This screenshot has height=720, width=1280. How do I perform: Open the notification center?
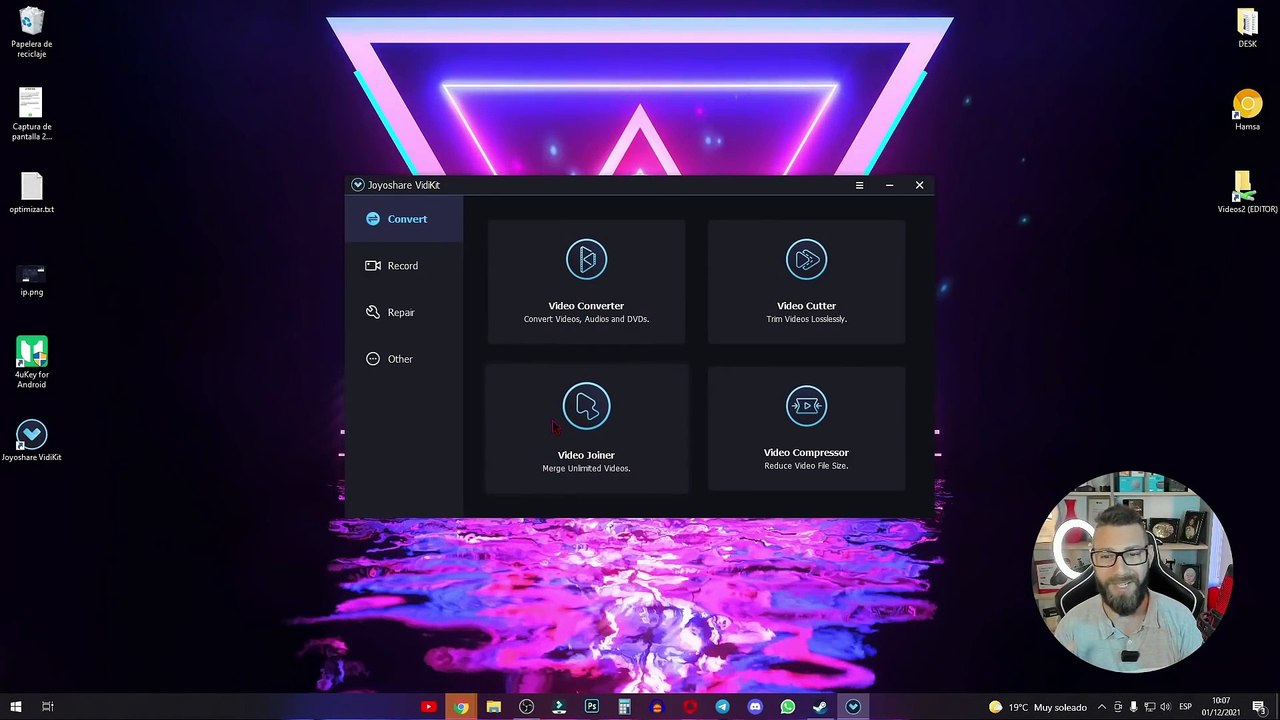(x=1259, y=707)
